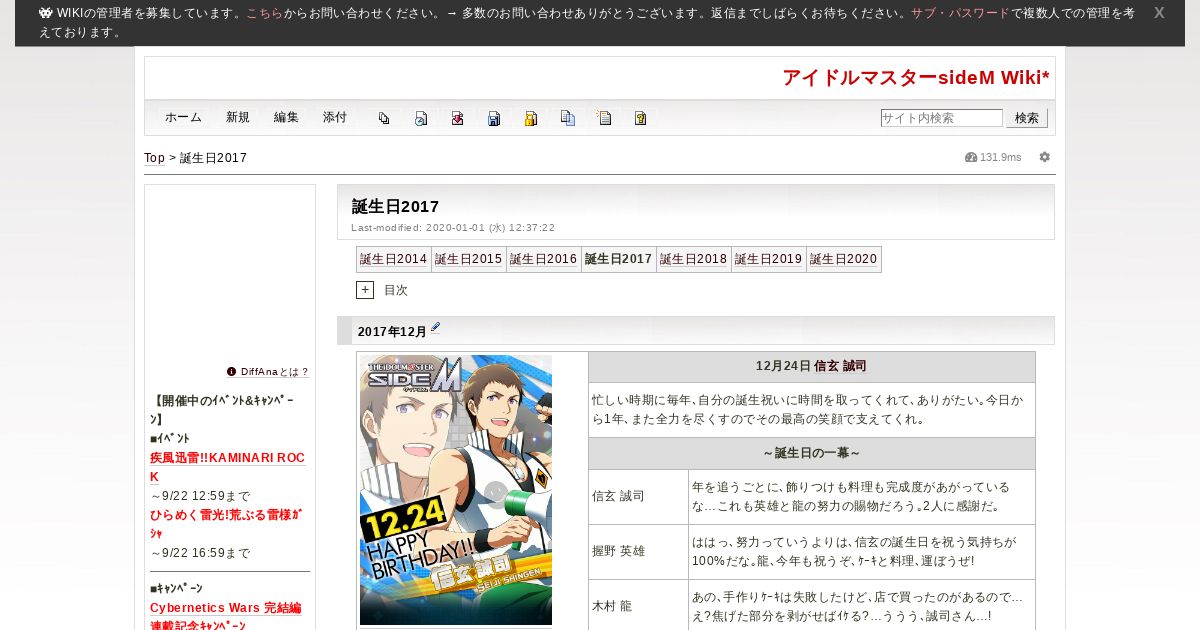
Task: Open the ひらめく雷光!荒ぶる雷様ｶﾞｼｬ link
Action: click(226, 524)
